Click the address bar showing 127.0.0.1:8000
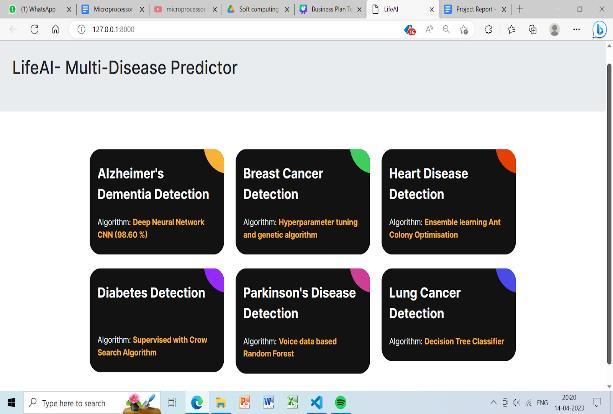The image size is (613, 414). pyautogui.click(x=200, y=29)
